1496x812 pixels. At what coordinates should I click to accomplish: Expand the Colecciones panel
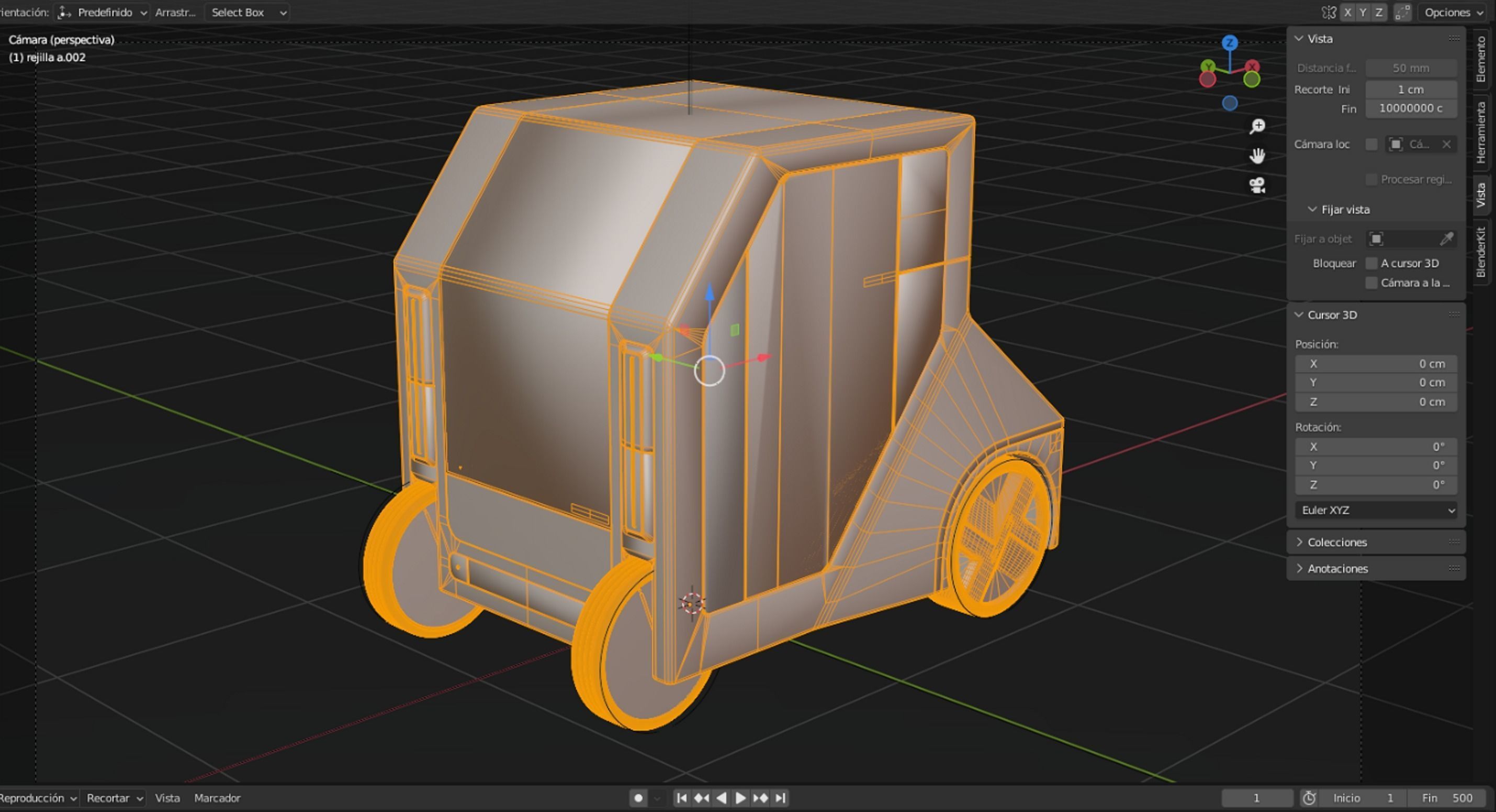(x=1337, y=542)
